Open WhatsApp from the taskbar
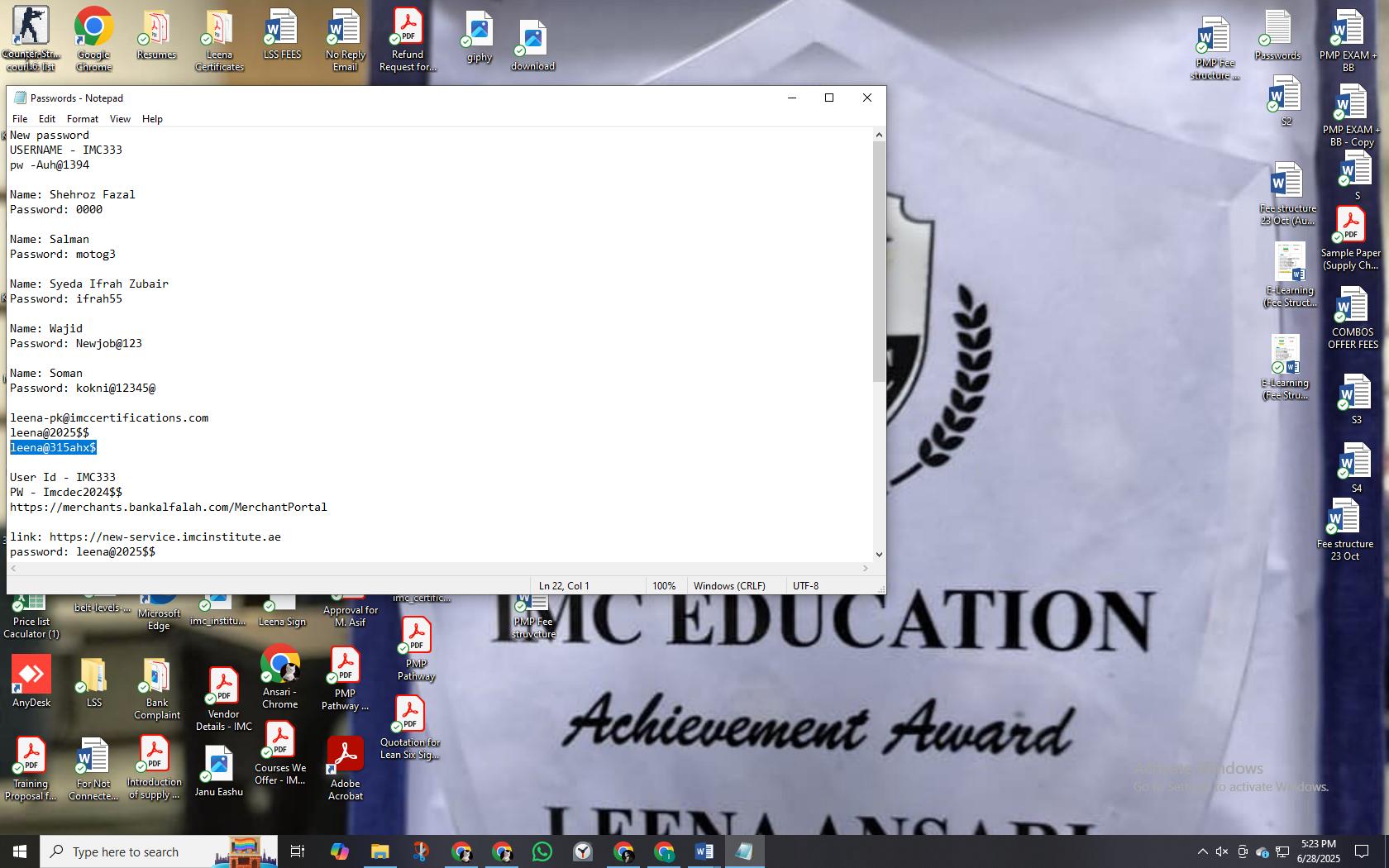 coord(542,851)
